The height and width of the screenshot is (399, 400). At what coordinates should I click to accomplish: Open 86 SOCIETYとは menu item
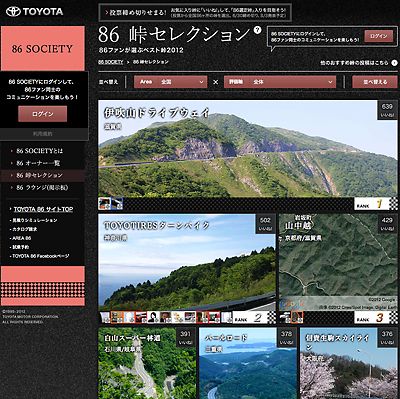pyautogui.click(x=40, y=151)
